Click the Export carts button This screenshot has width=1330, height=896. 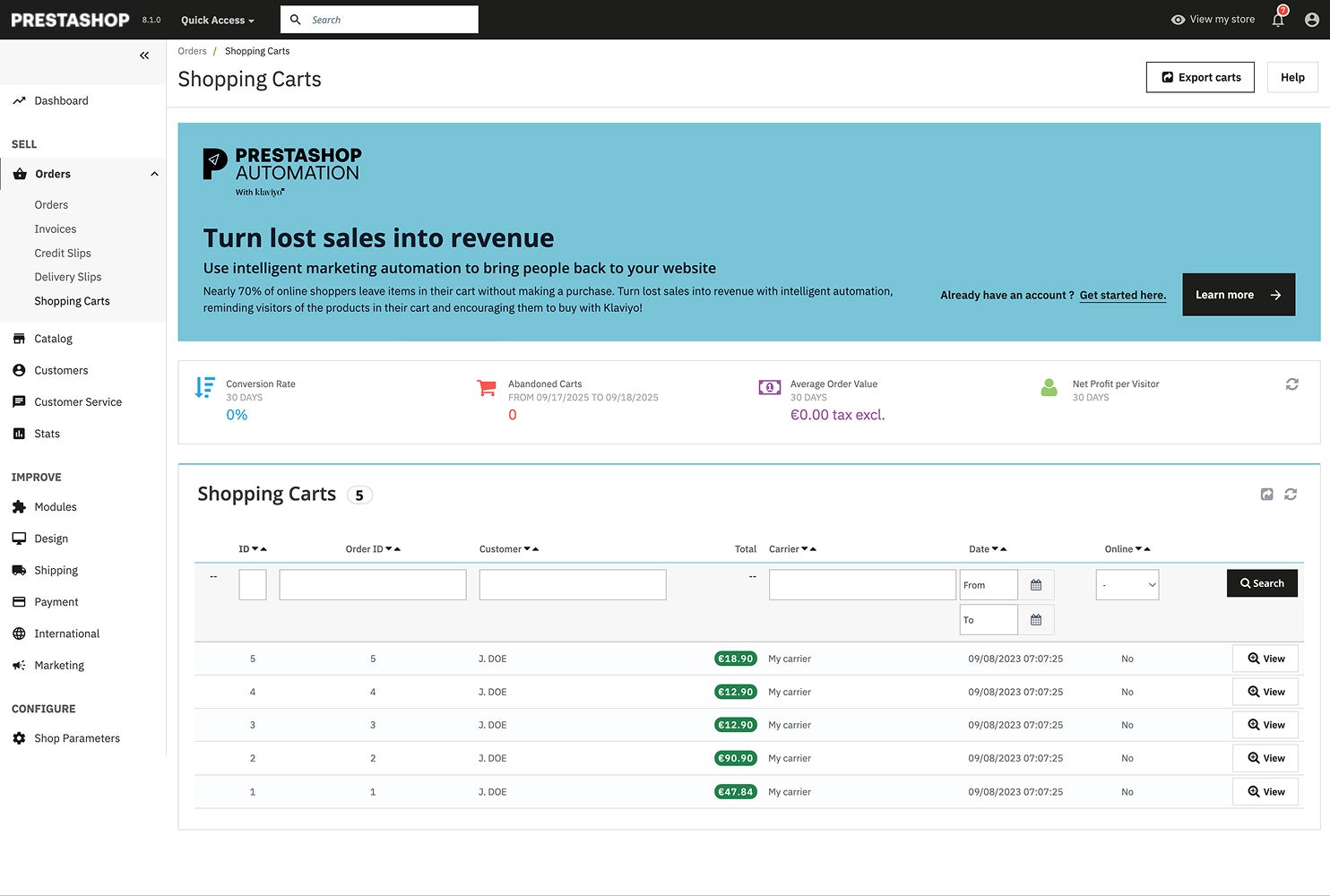click(1199, 77)
